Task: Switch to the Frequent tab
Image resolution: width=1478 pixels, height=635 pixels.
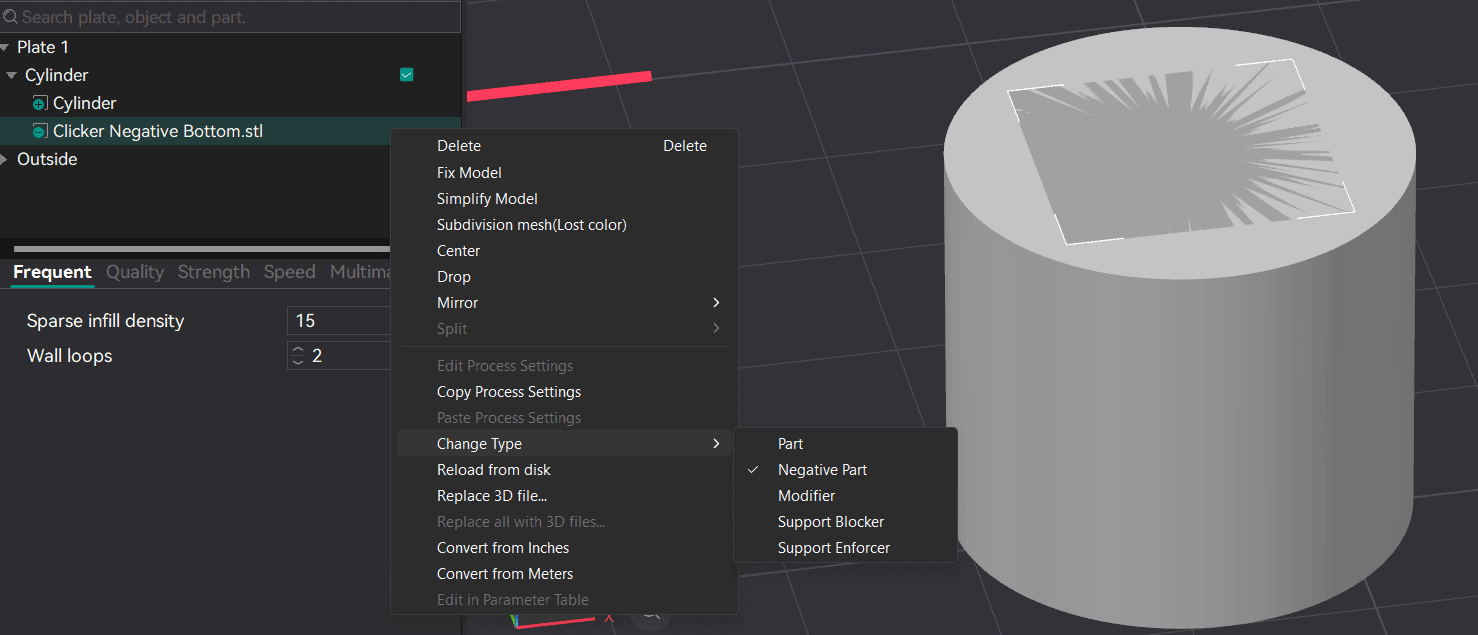Action: (x=52, y=272)
